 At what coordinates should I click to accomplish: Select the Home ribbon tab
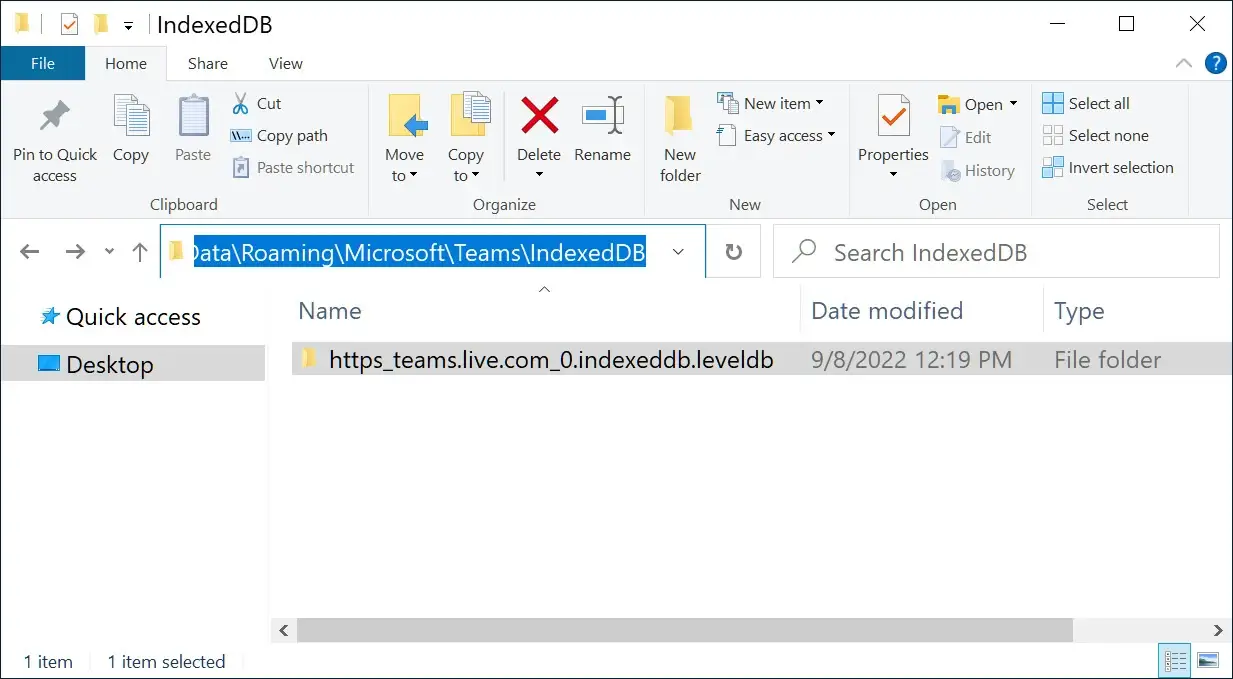(126, 63)
